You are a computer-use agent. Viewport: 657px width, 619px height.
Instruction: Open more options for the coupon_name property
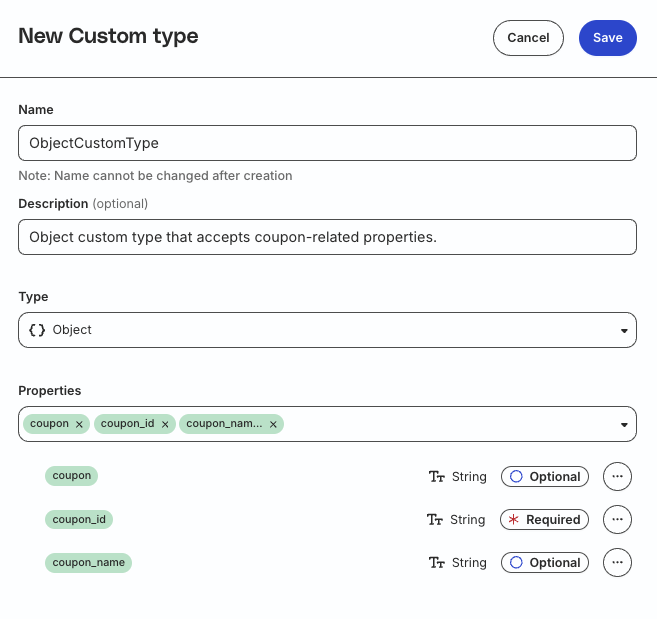(x=617, y=562)
